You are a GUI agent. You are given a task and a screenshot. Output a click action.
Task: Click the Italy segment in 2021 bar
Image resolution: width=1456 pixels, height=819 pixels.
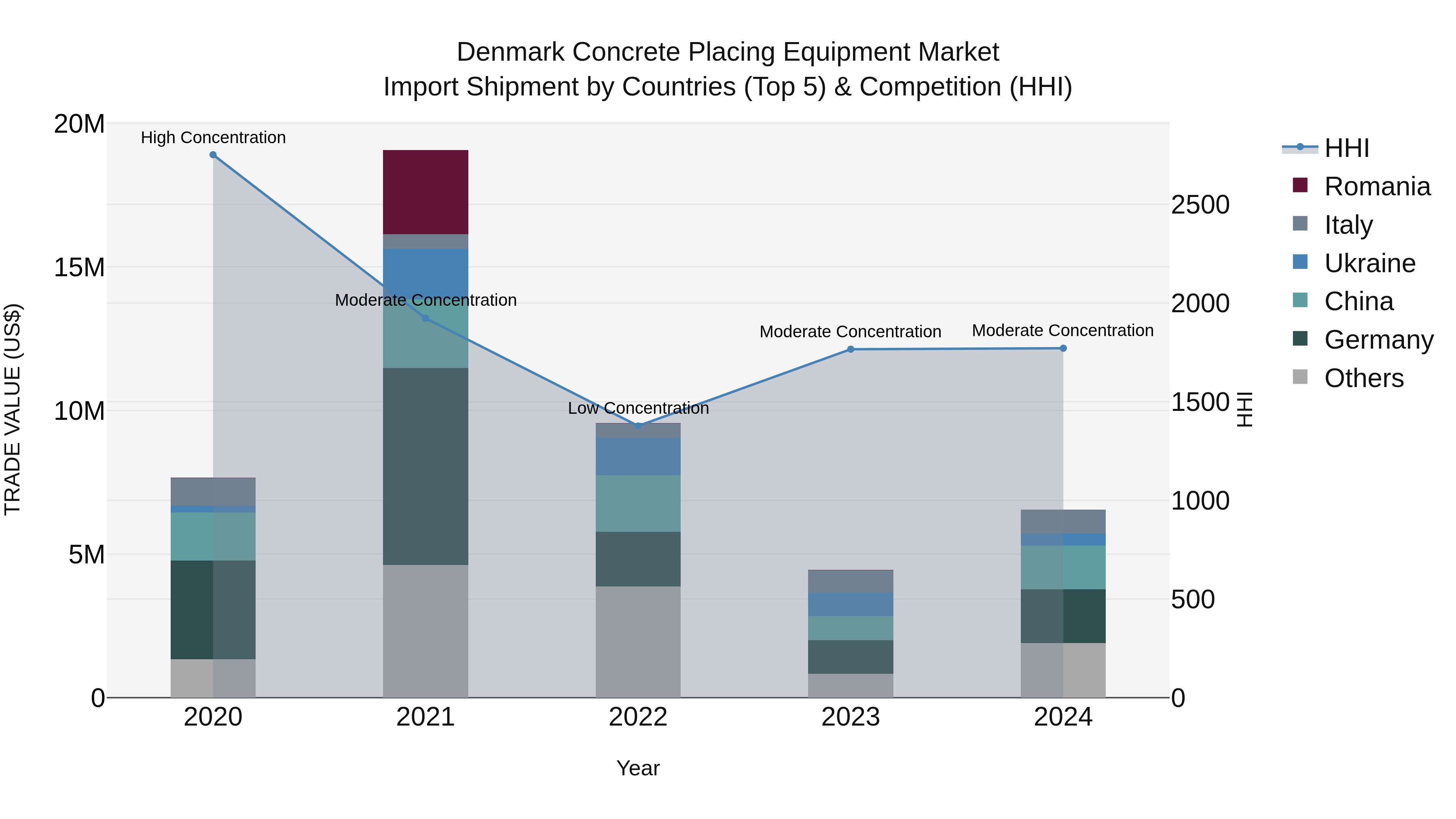[425, 242]
